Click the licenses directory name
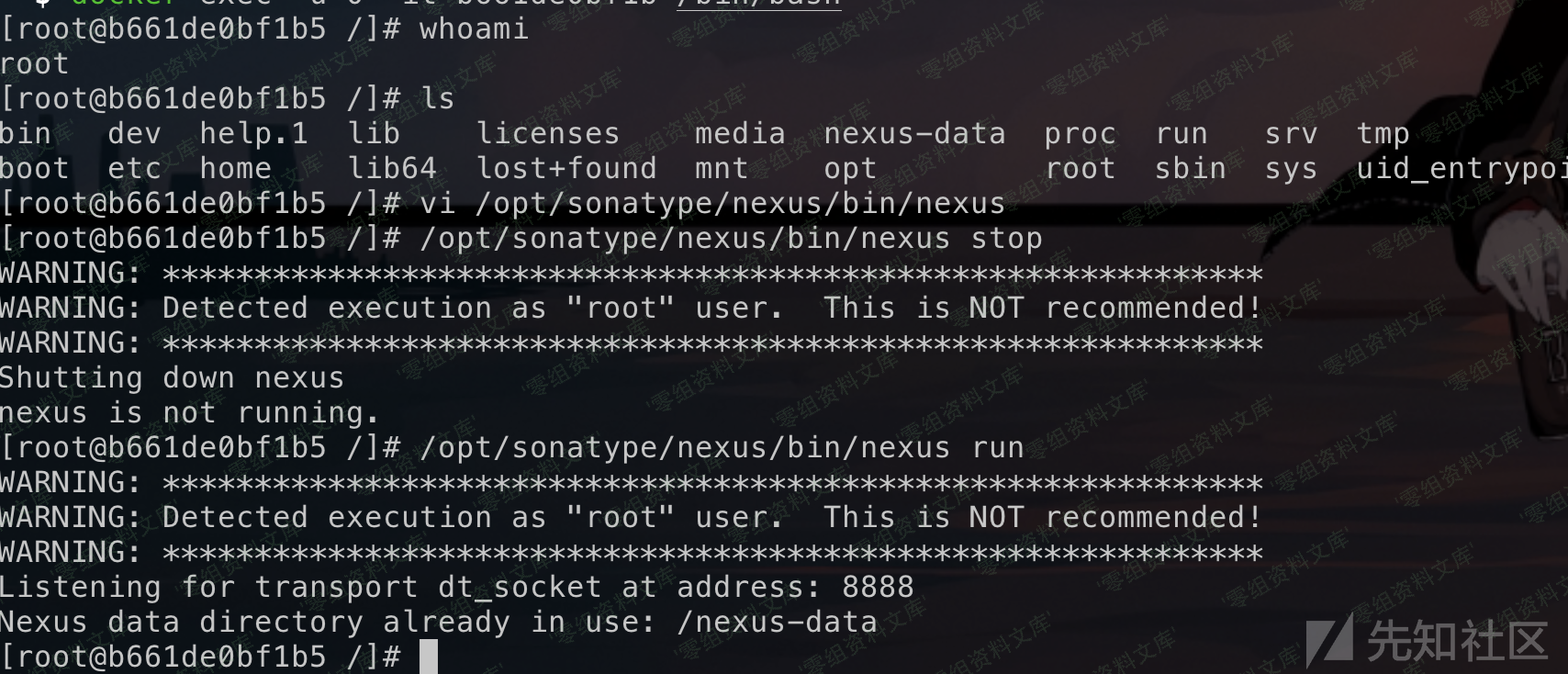 [548, 134]
